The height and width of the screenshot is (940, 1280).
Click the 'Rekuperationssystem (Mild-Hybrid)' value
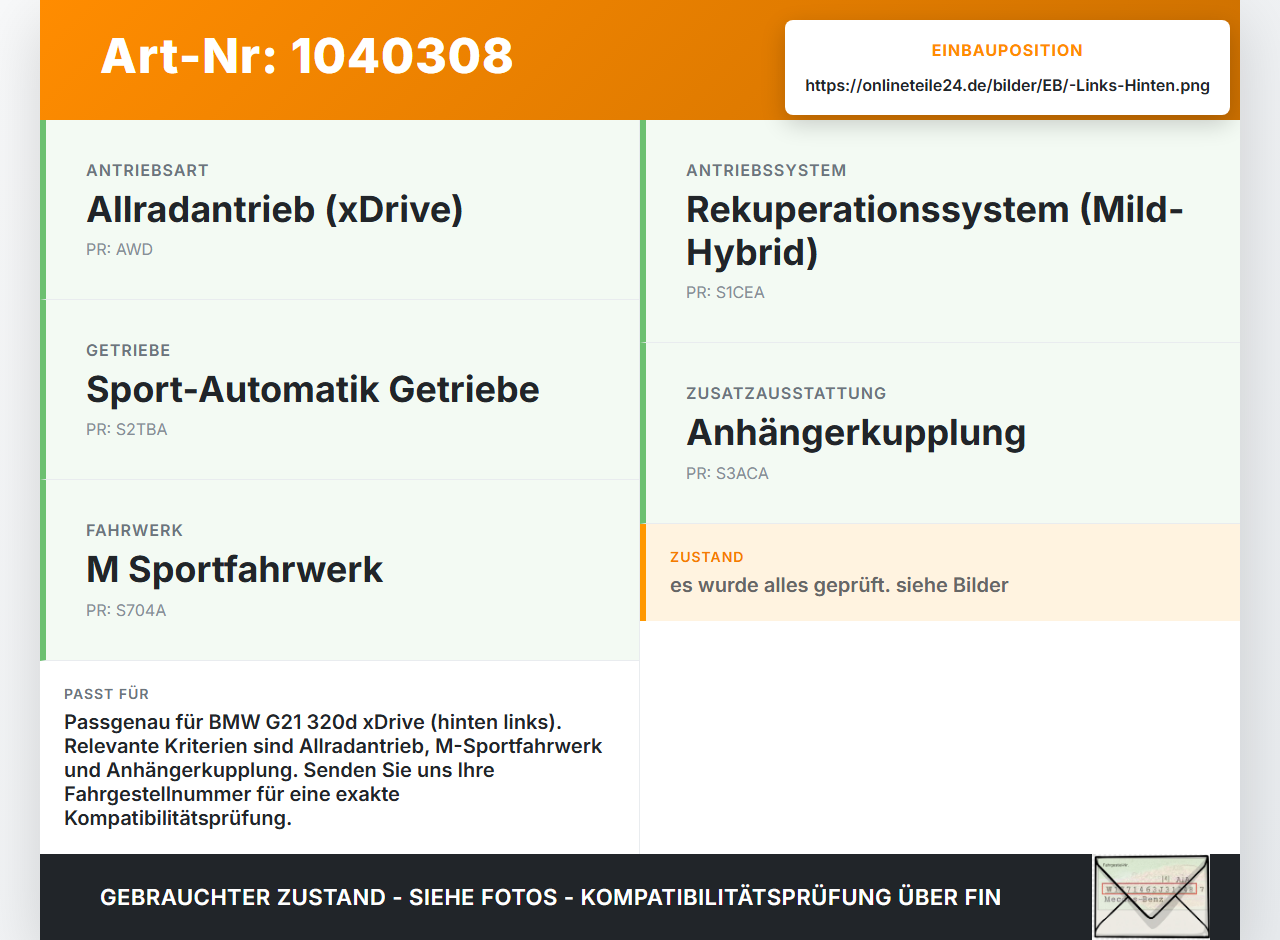coord(935,230)
